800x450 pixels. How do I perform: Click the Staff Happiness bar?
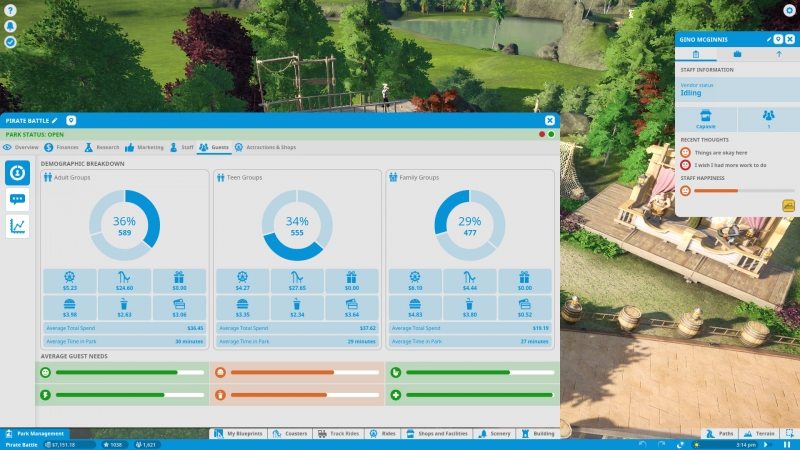[x=744, y=191]
